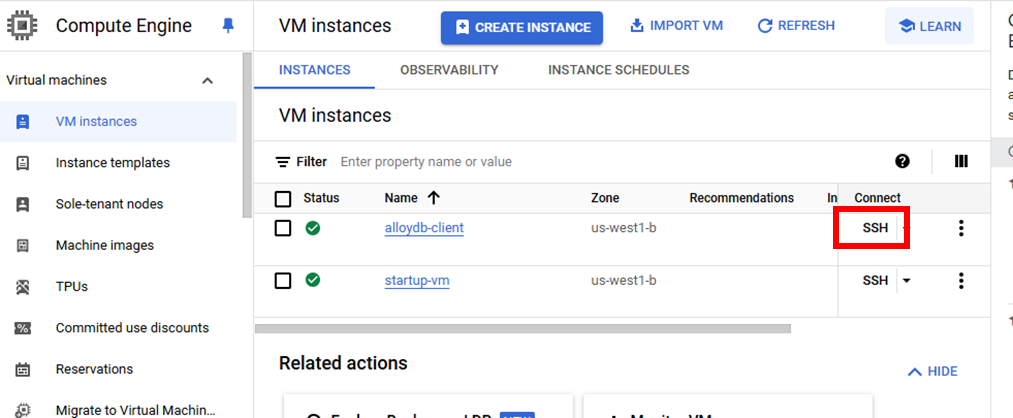The width and height of the screenshot is (1013, 418).
Task: Open the filter help question-mark icon
Action: click(x=903, y=162)
